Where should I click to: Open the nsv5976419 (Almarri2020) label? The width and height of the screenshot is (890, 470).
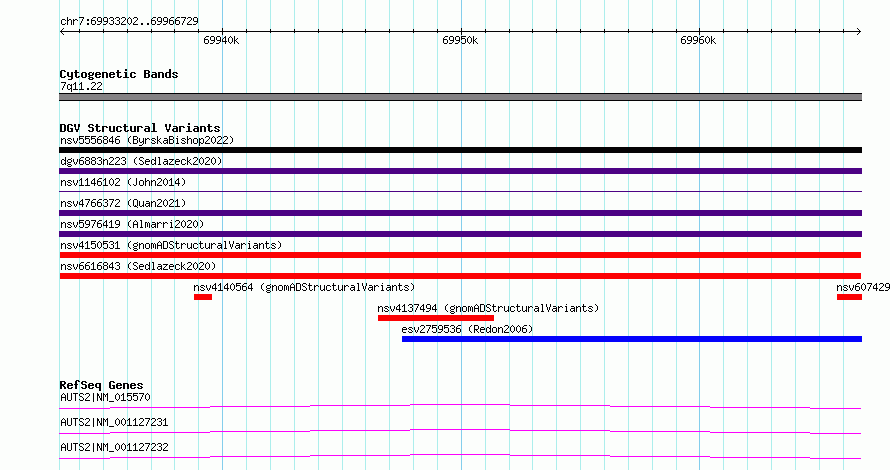132,224
